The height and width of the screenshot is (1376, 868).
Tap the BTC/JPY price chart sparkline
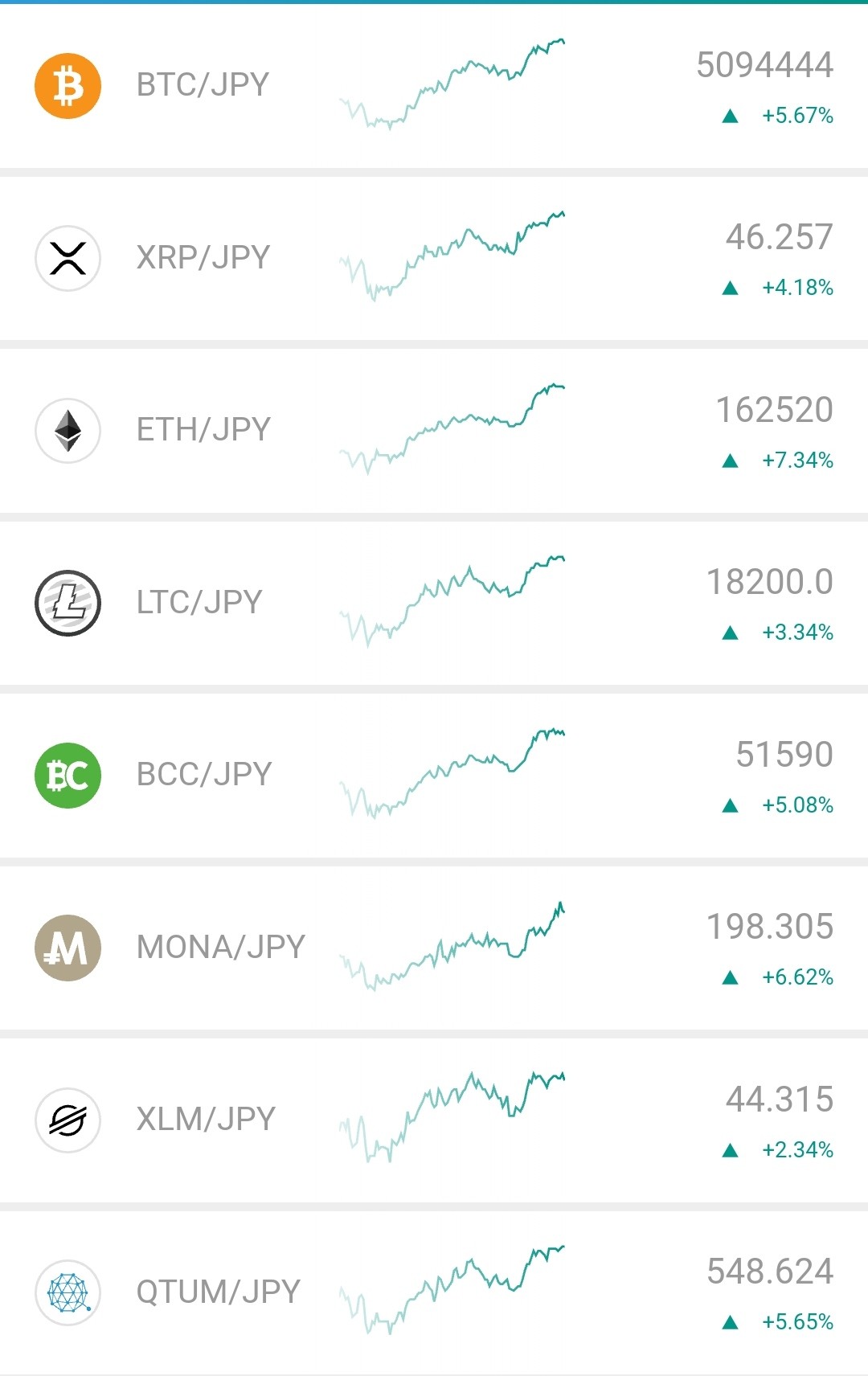click(x=452, y=84)
